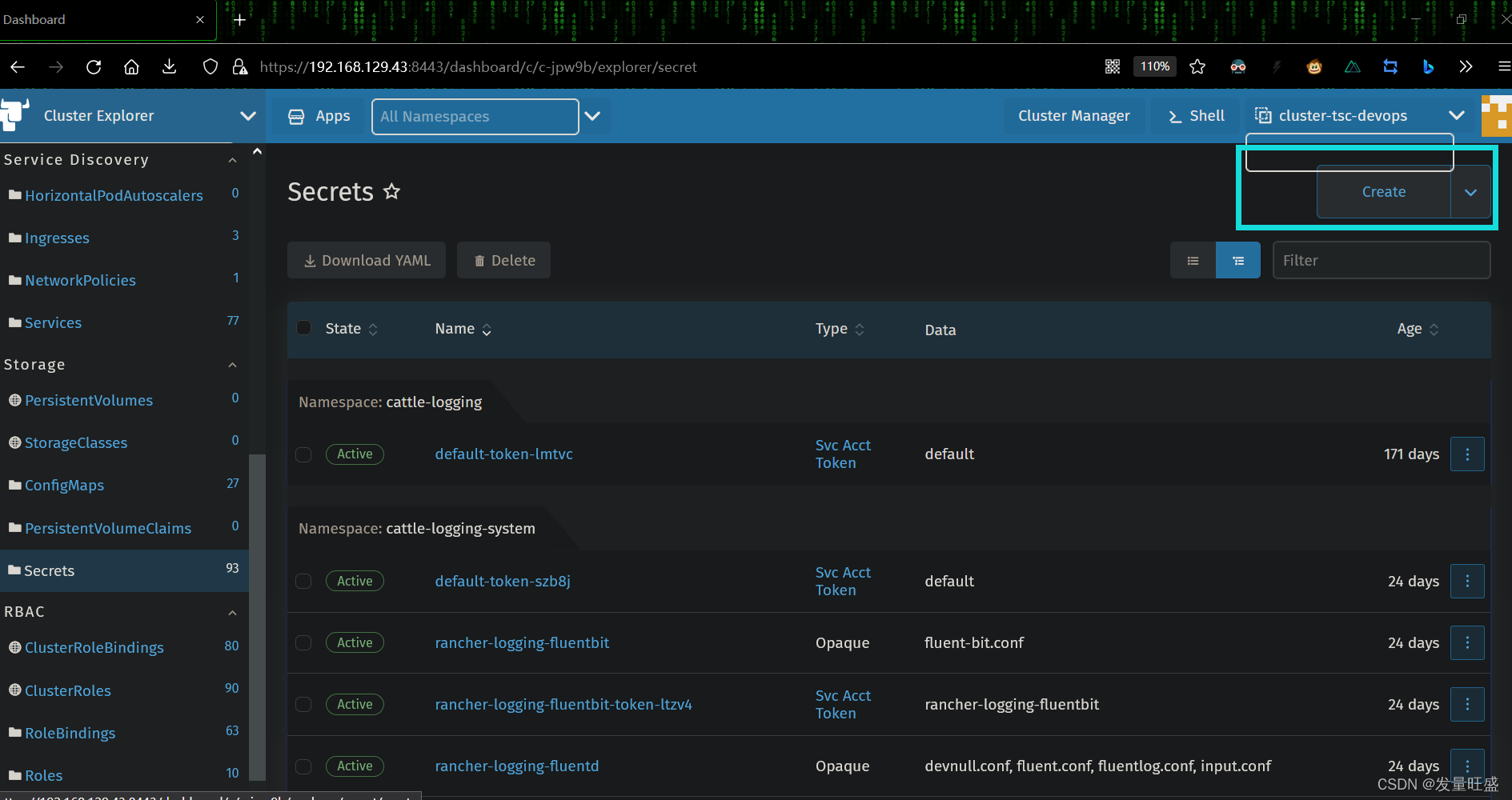Open row actions for rancher-logging-fluentbit-token-ltzv4

[1467, 704]
